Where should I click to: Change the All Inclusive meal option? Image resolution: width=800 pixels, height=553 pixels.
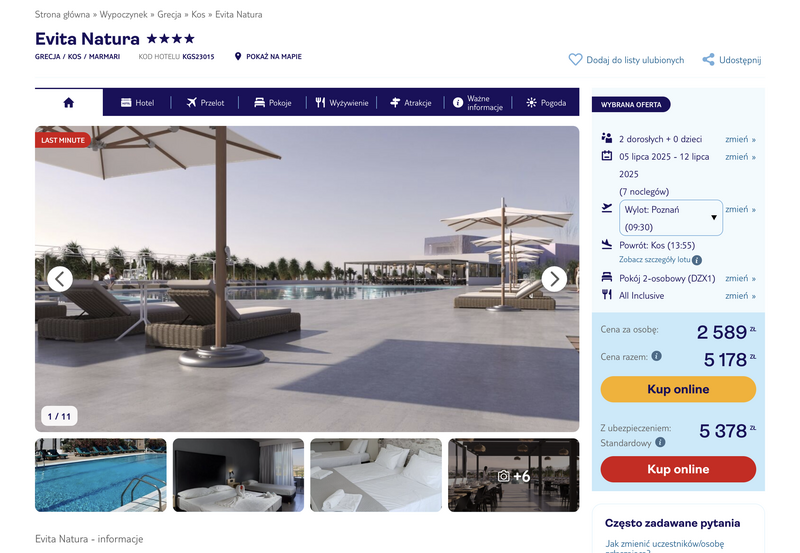[x=740, y=296]
